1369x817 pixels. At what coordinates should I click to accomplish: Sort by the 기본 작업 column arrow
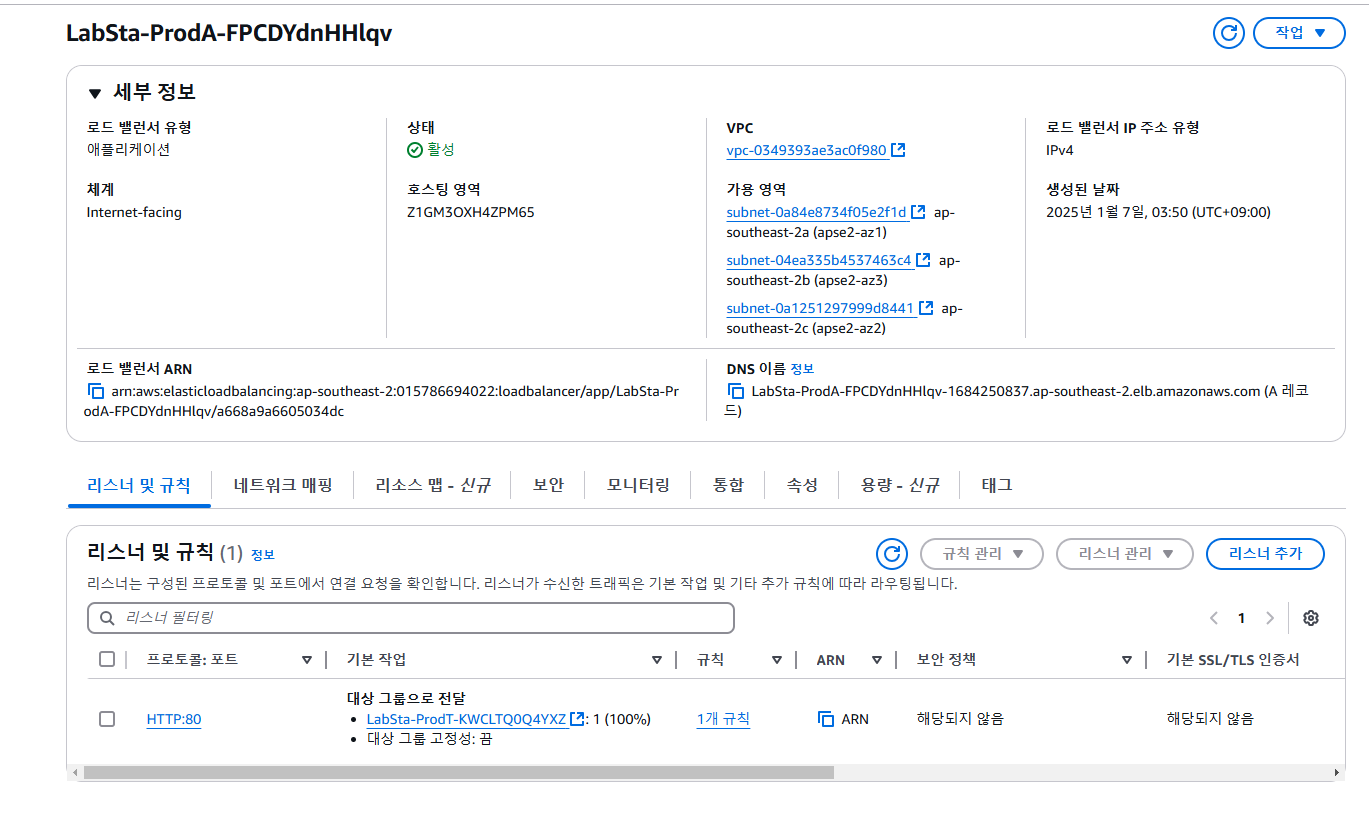(x=657, y=660)
